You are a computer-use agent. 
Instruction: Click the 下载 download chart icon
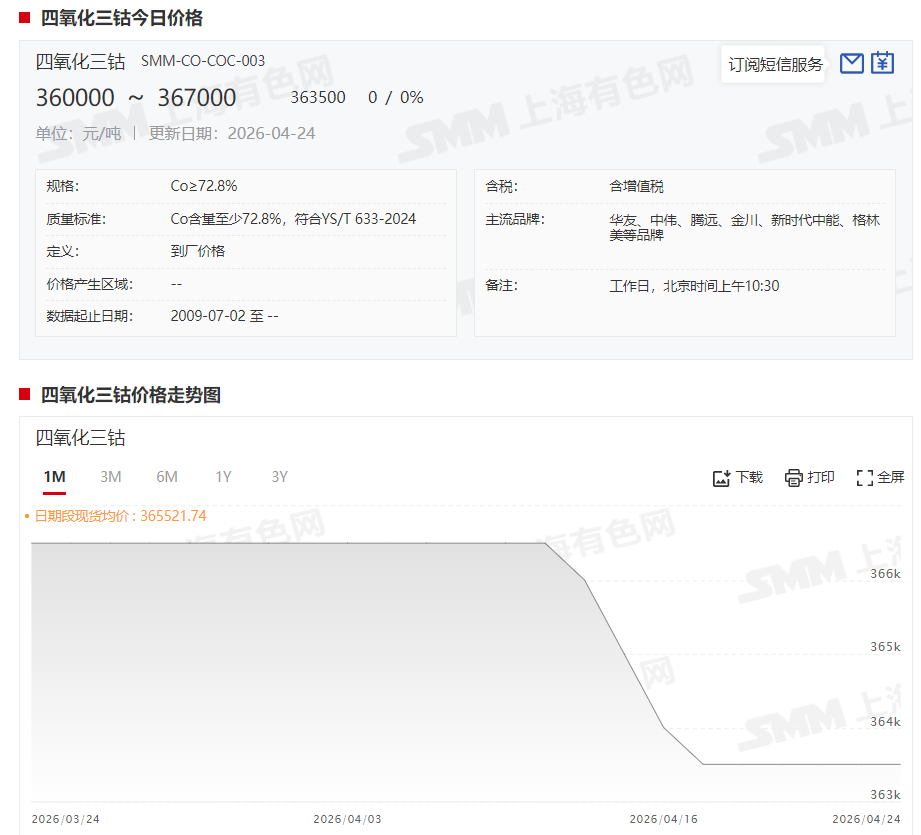(x=737, y=478)
